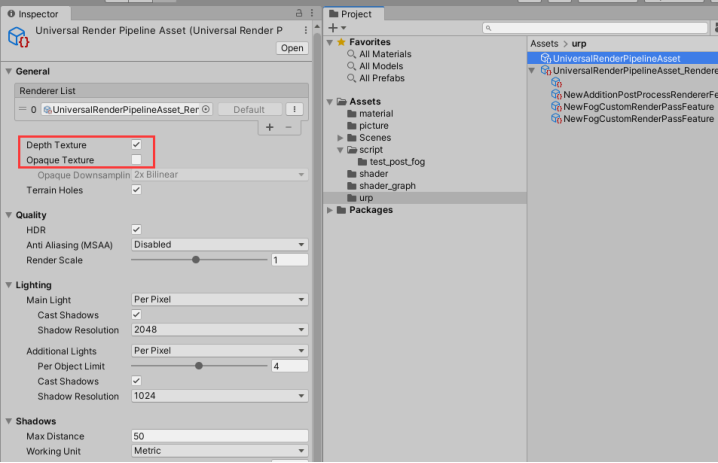Open the Additional Lights mode dropdown
This screenshot has height=463, width=718.
tap(219, 350)
